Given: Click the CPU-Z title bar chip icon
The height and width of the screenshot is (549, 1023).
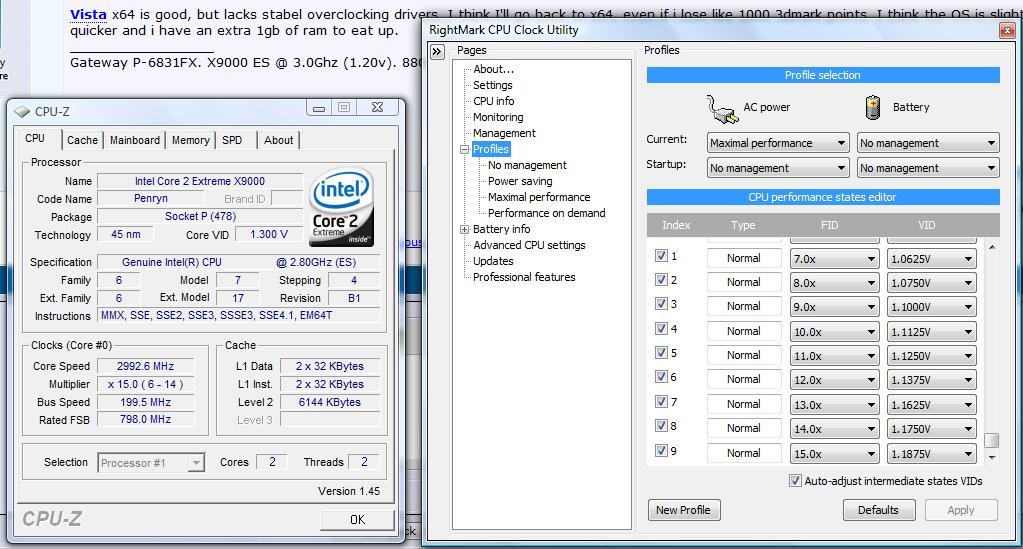Looking at the screenshot, I should pyautogui.click(x=22, y=112).
